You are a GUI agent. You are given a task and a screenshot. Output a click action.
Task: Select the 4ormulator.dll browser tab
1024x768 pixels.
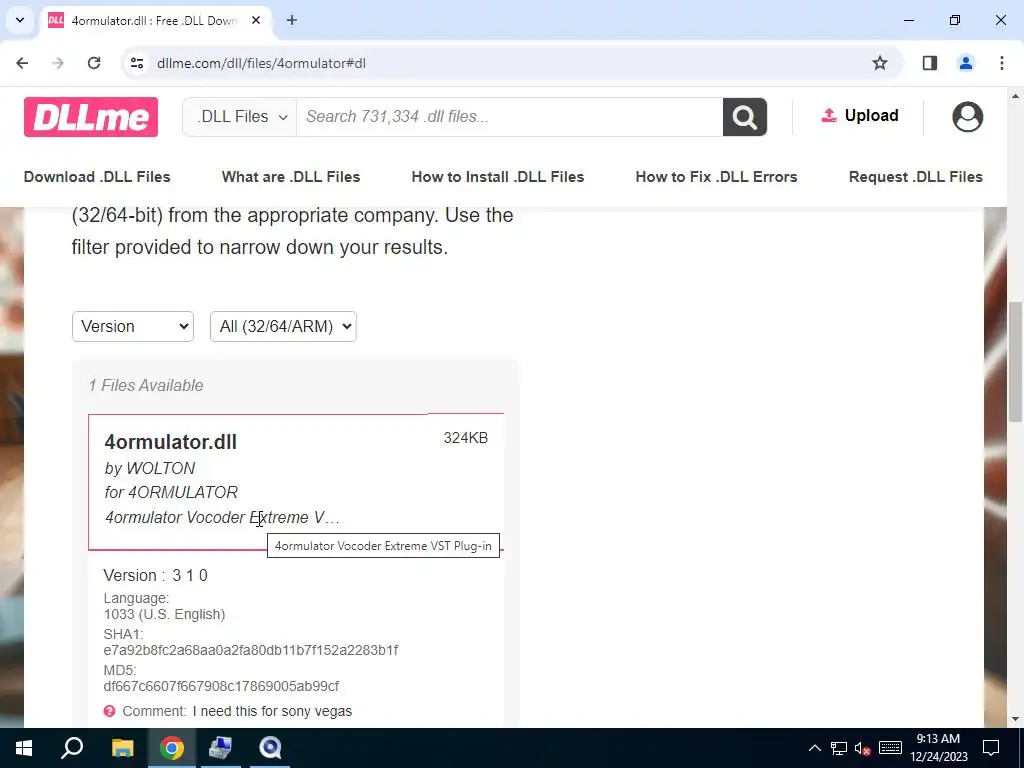click(154, 21)
